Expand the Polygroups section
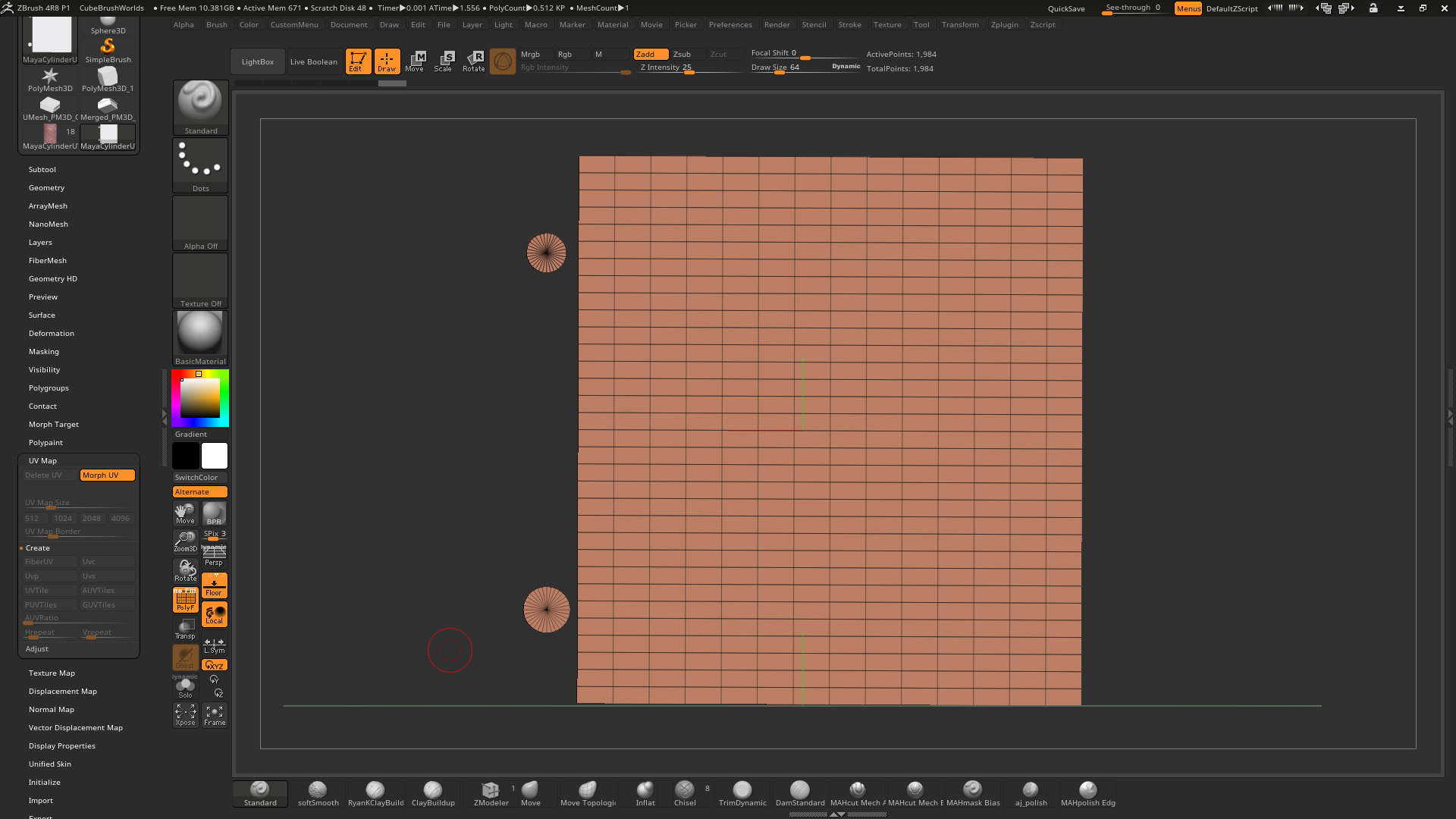The width and height of the screenshot is (1456, 819). click(49, 388)
